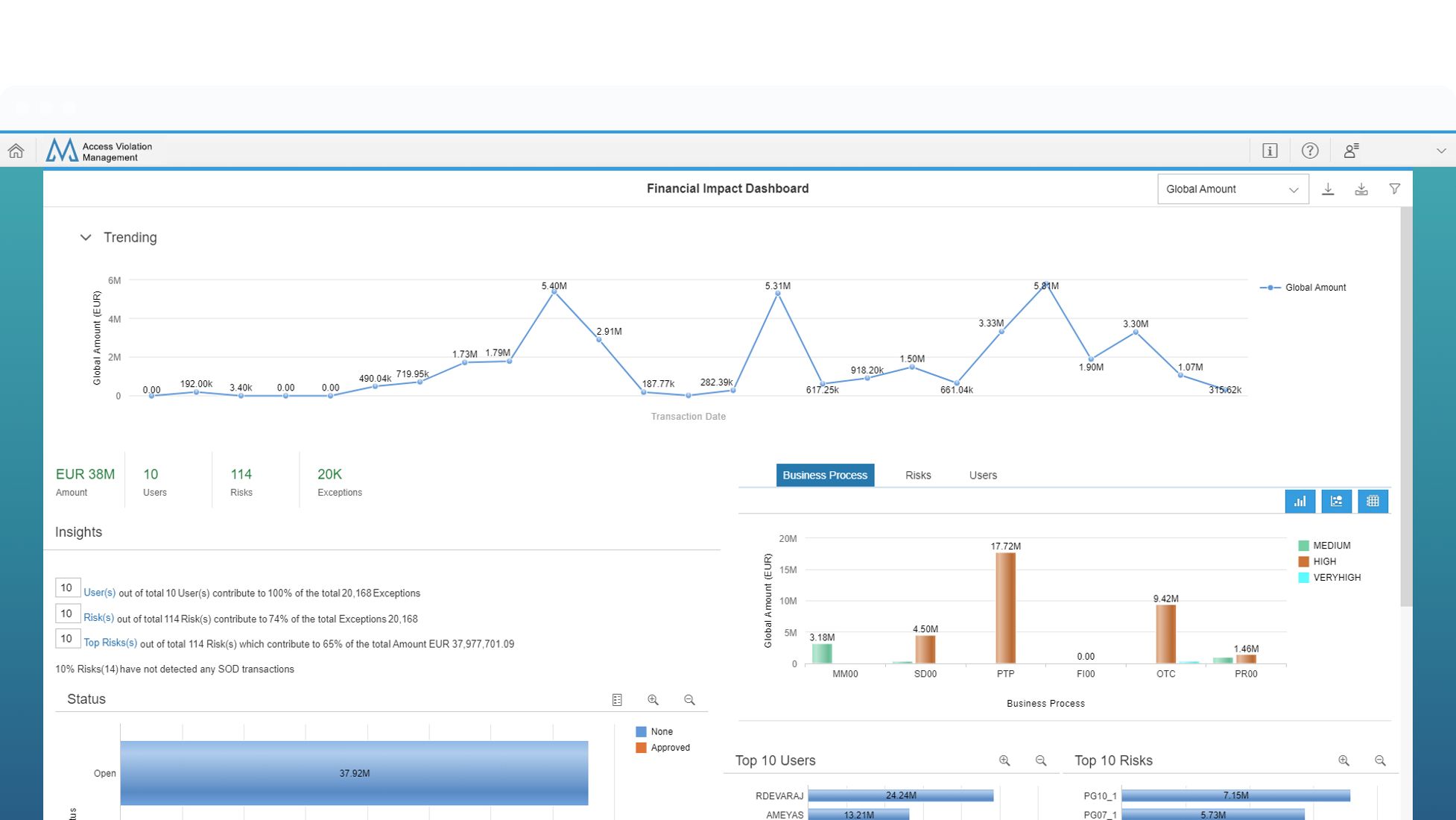Image resolution: width=1456 pixels, height=820 pixels.
Task: Open the Top Risks(s) link
Action: (110, 643)
